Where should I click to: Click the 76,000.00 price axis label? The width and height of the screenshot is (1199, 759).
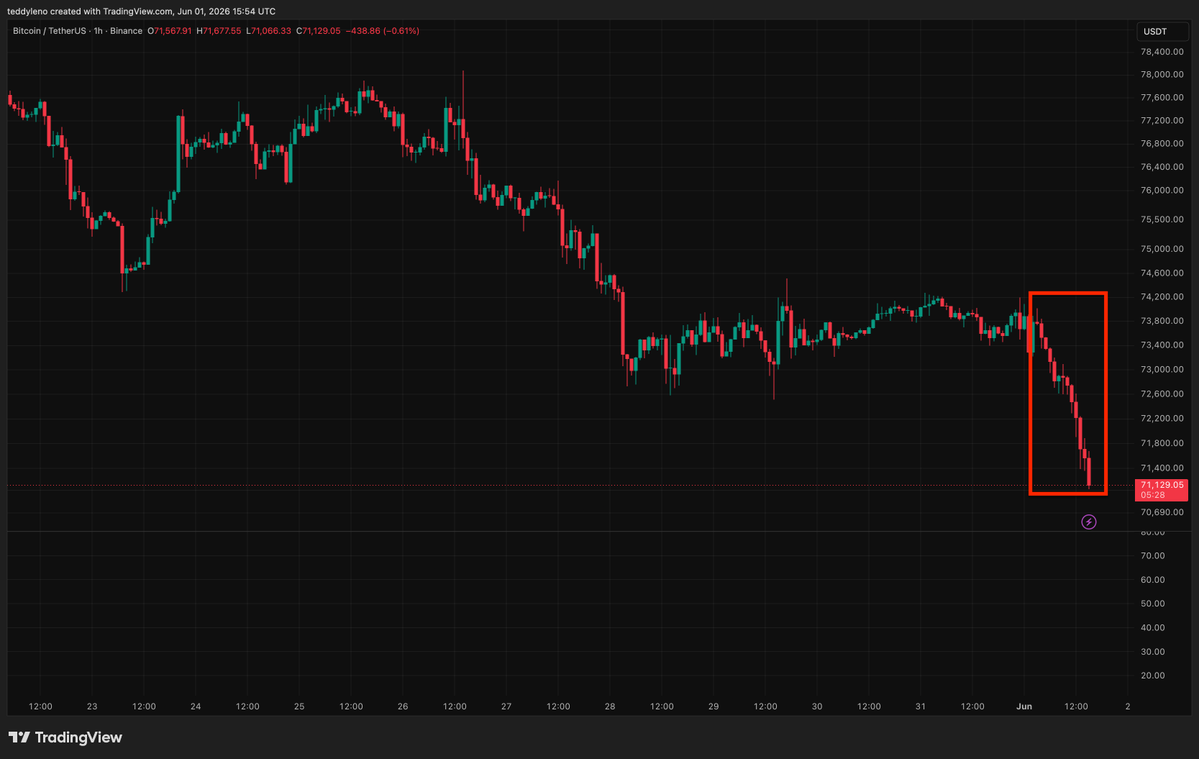point(1162,190)
